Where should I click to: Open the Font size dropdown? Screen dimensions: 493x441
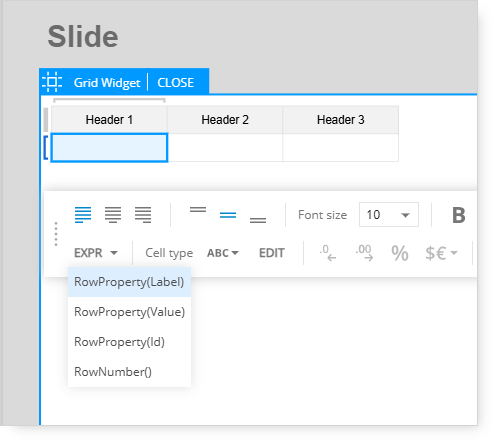point(389,215)
